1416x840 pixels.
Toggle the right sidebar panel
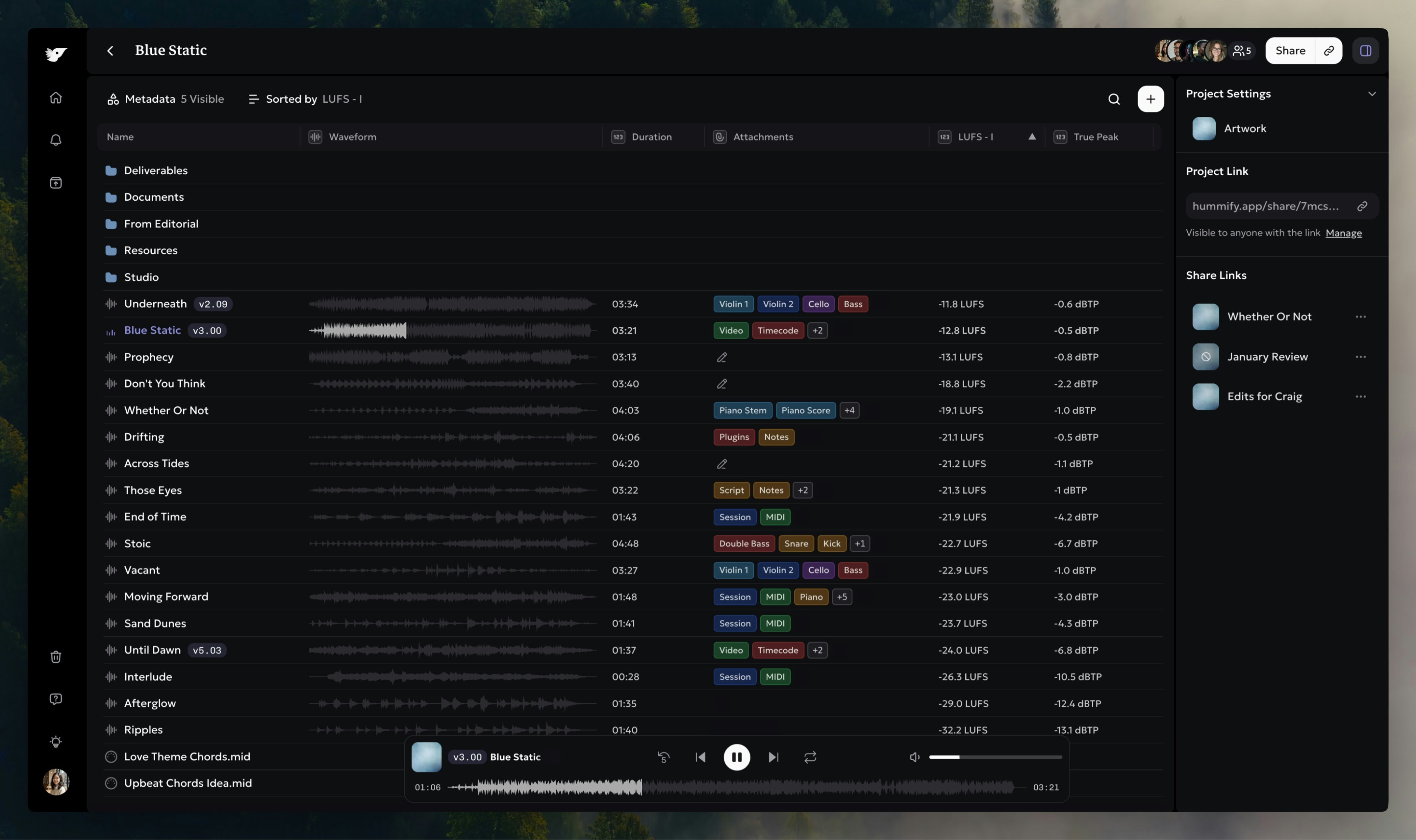tap(1365, 51)
